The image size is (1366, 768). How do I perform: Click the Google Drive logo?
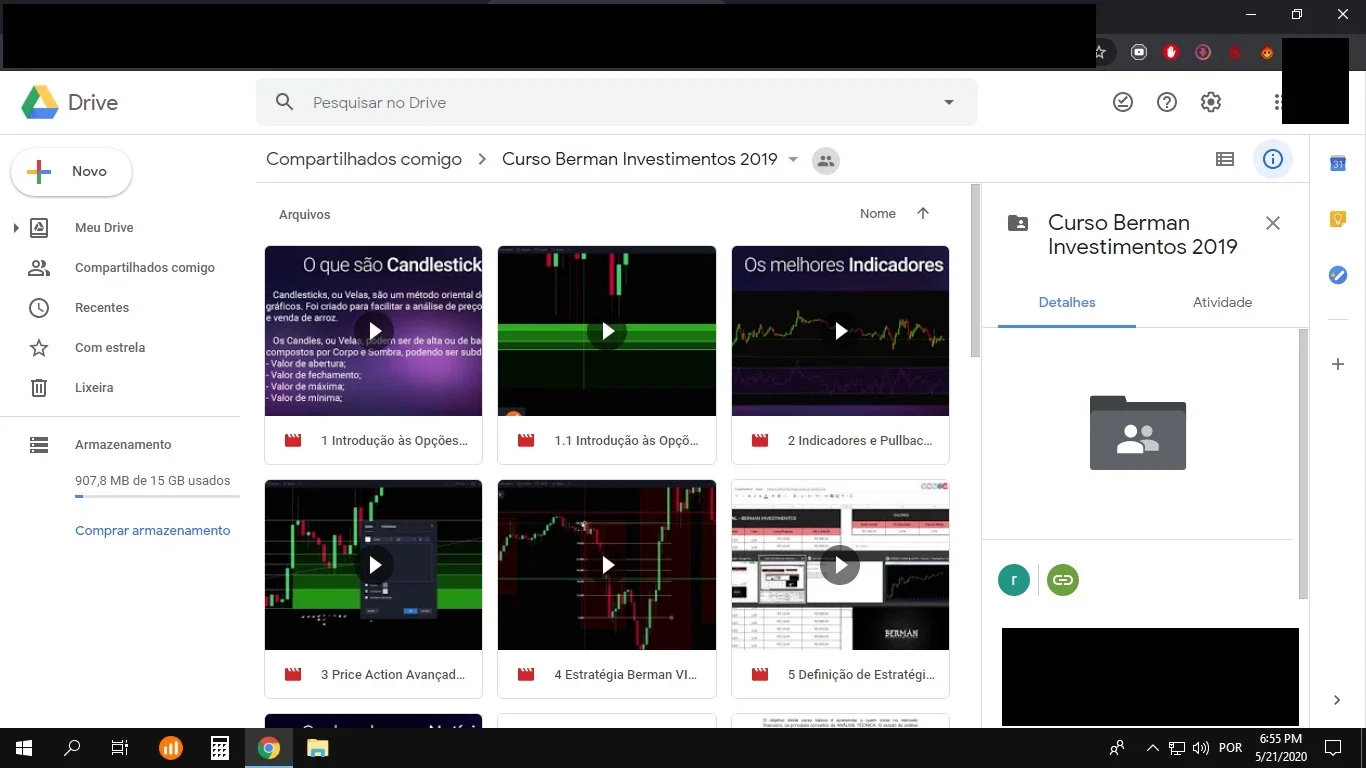point(69,102)
